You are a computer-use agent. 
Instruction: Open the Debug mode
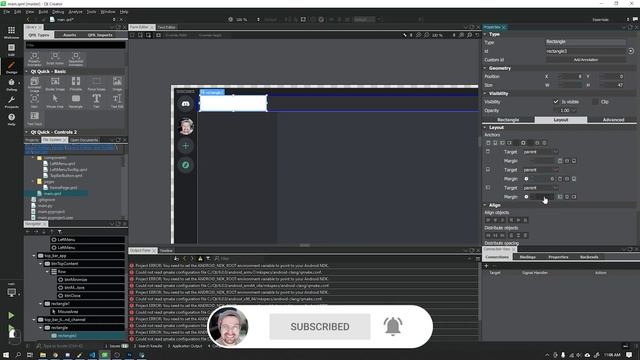(x=11, y=84)
